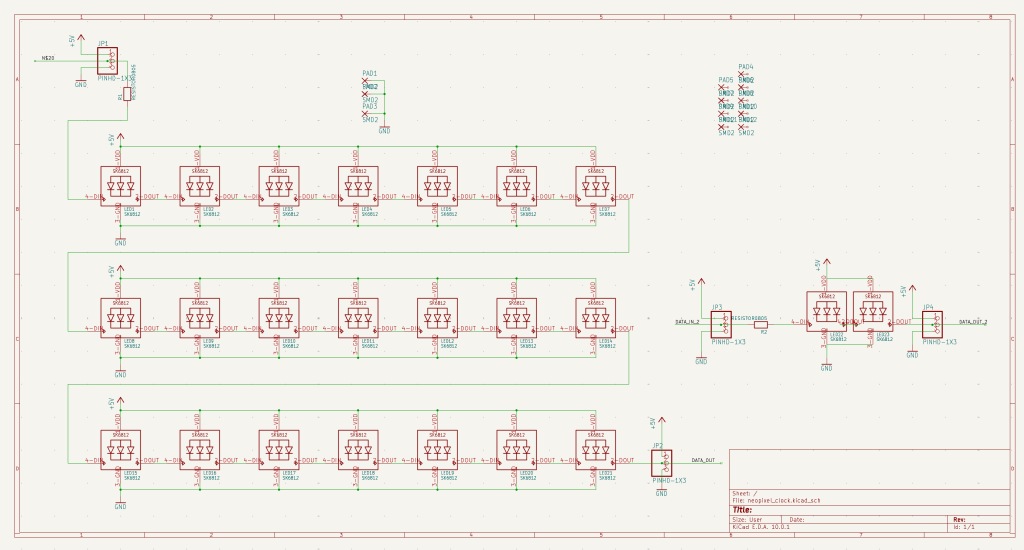Select resistor R1 below JP1
The width and height of the screenshot is (1024, 550).
[127, 94]
